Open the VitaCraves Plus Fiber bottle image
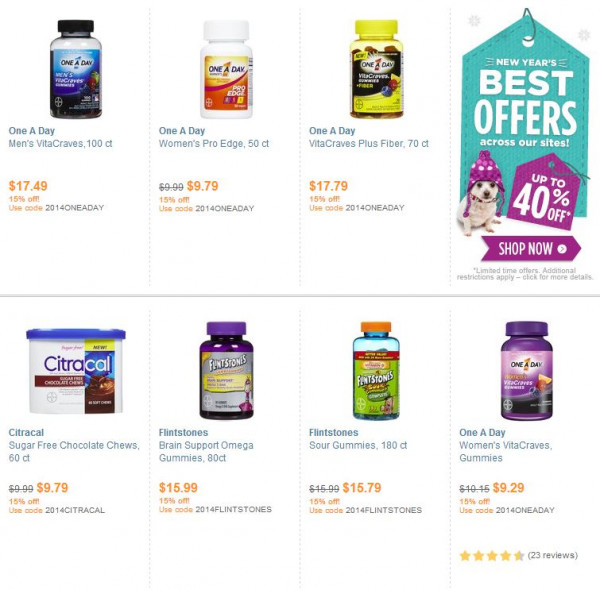 pyautogui.click(x=377, y=69)
